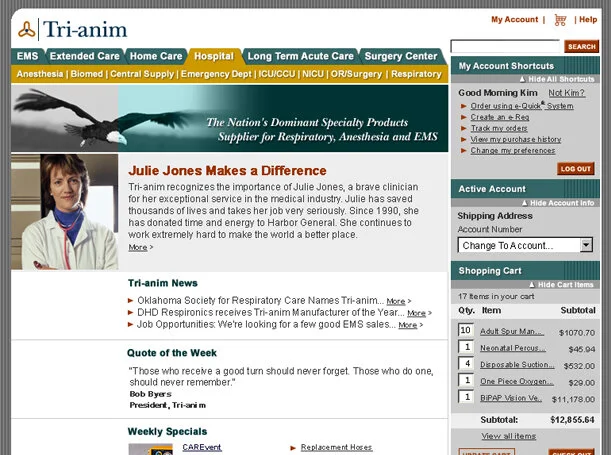Open OR/Surgery submenu item
611x455 pixels.
(x=356, y=74)
